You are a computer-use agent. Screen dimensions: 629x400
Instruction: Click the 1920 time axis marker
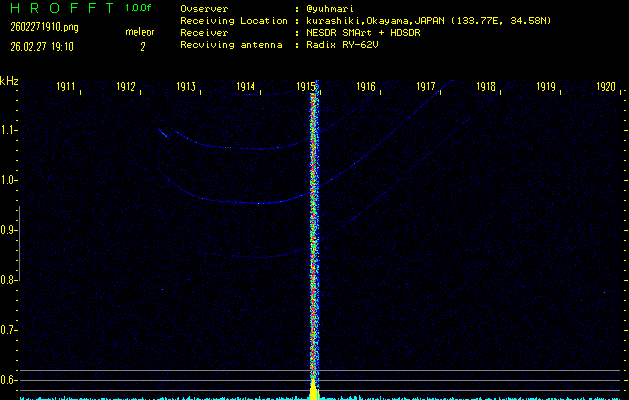tap(605, 87)
